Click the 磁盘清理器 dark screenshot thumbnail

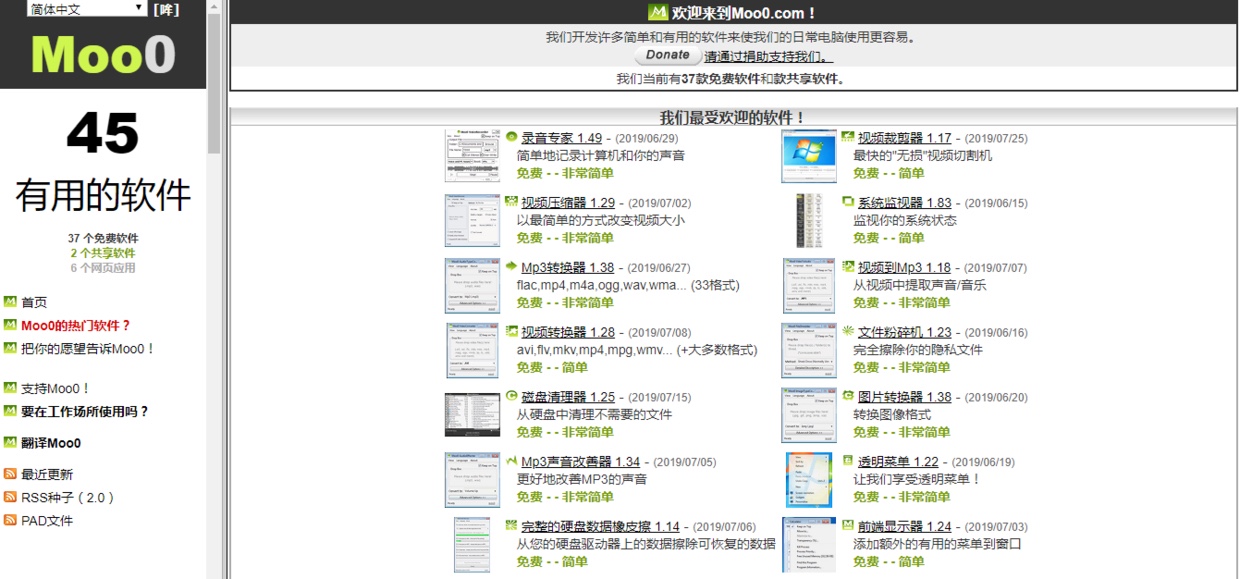tap(472, 415)
